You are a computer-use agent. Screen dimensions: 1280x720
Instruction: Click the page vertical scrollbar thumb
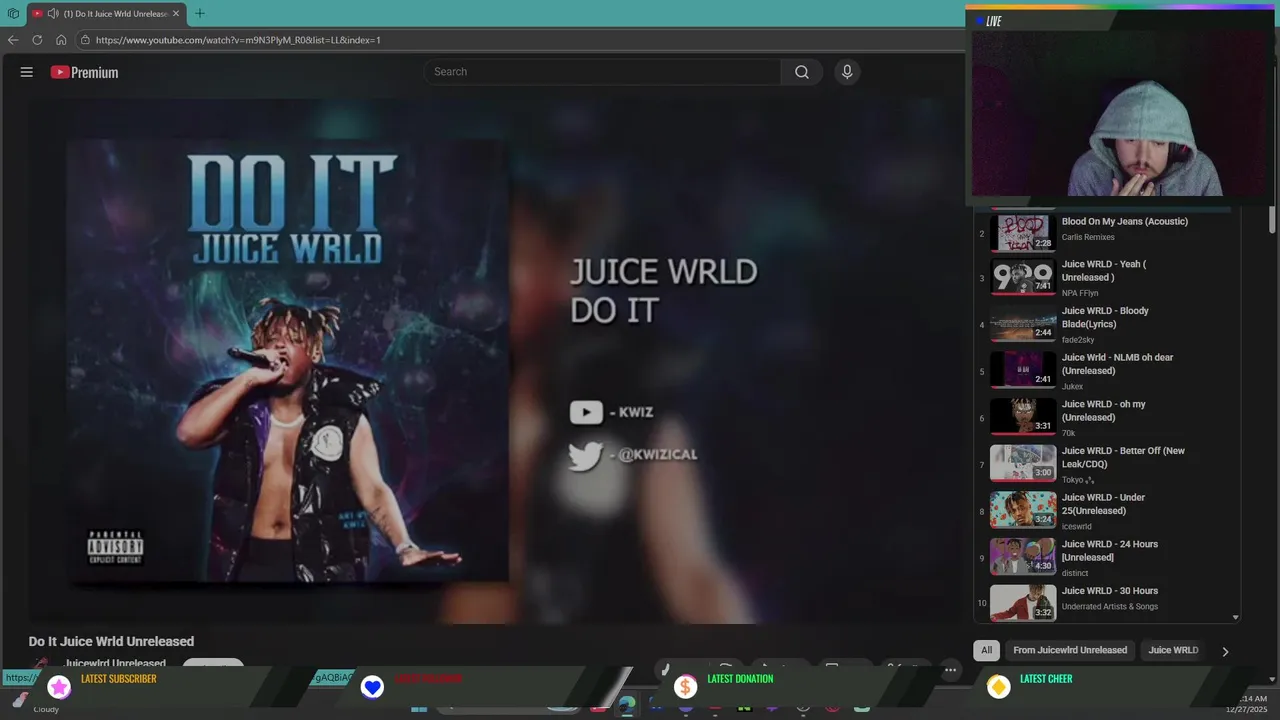point(1272,221)
